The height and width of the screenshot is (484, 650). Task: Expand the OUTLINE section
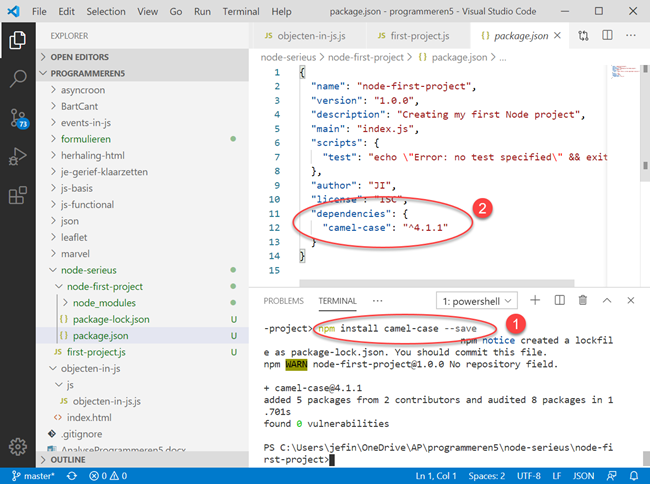(x=69, y=460)
